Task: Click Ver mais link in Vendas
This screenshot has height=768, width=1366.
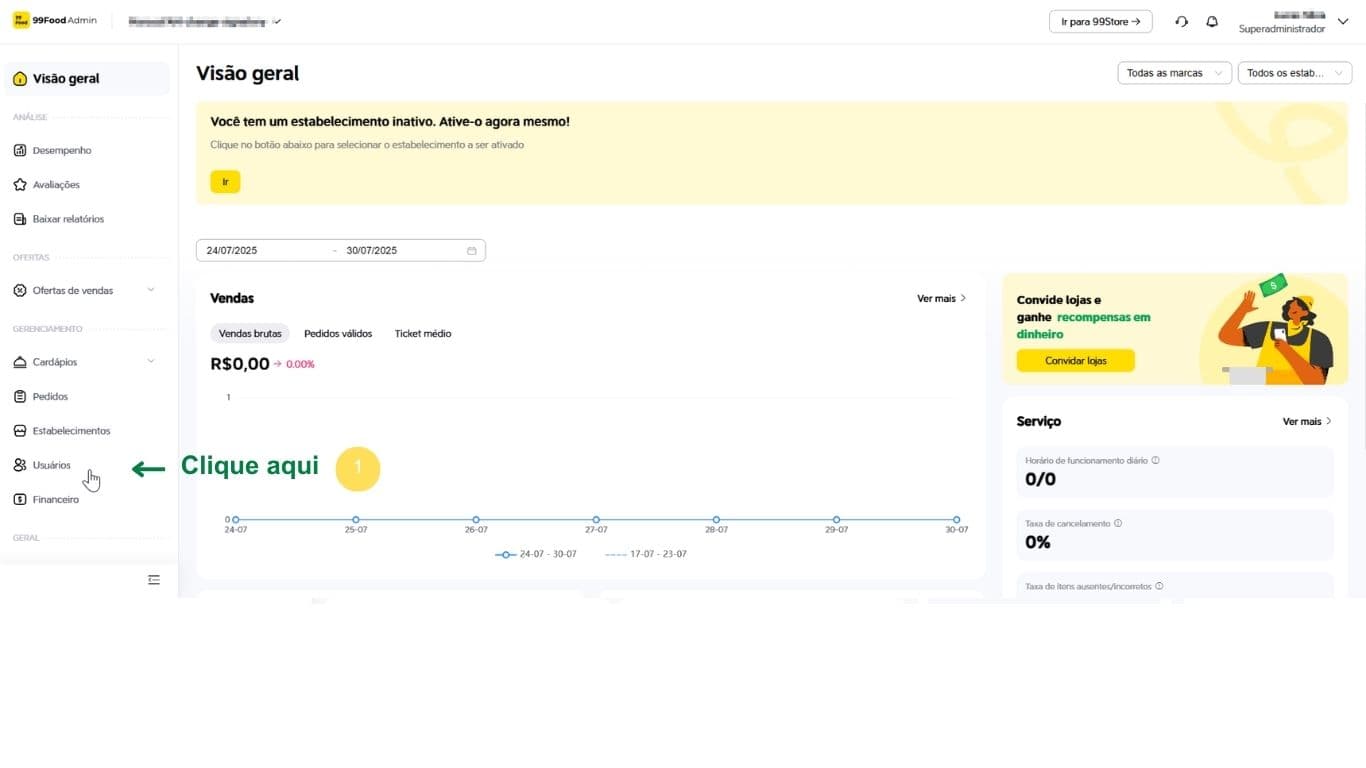Action: (x=941, y=299)
